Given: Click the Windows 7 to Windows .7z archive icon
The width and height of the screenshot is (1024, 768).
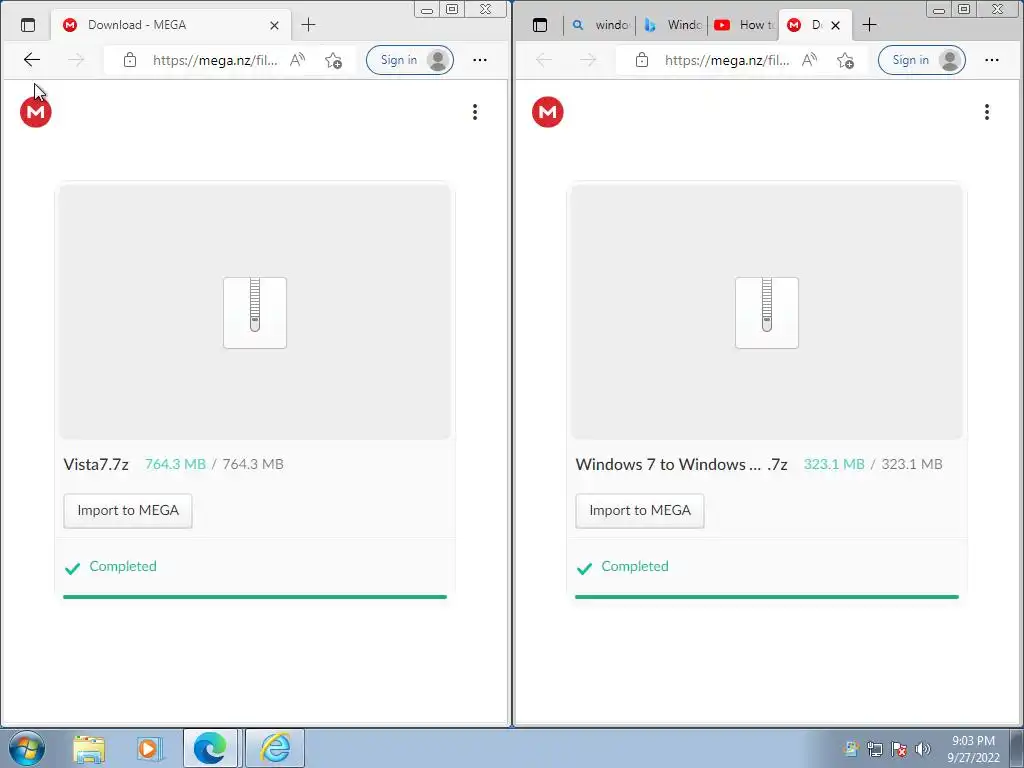Looking at the screenshot, I should point(767,313).
